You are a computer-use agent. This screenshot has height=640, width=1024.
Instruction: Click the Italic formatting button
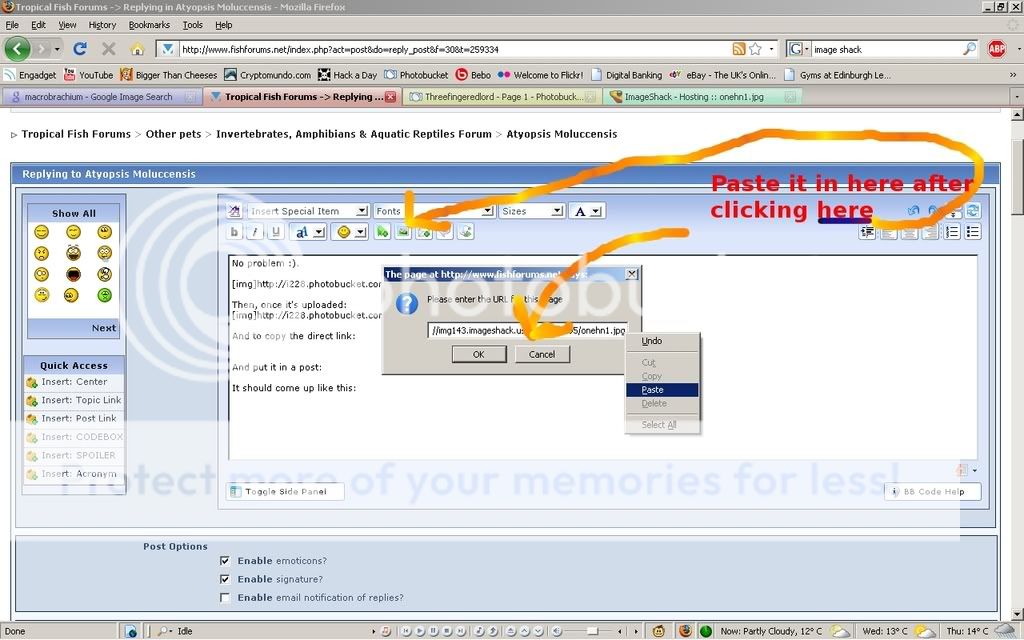coord(255,232)
